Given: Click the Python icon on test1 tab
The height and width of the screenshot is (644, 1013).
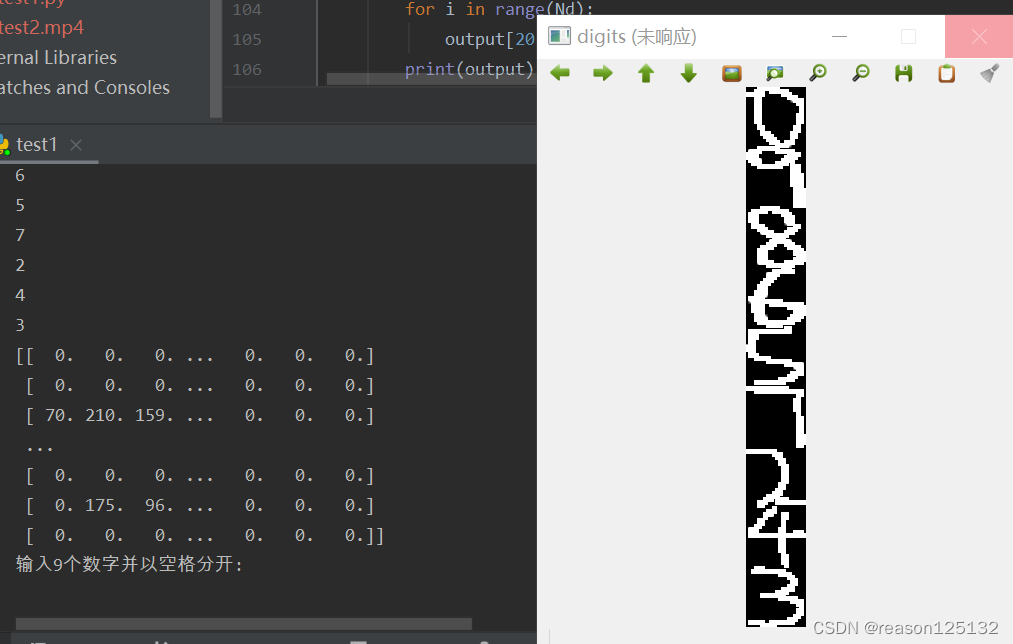Looking at the screenshot, I should click(6, 144).
